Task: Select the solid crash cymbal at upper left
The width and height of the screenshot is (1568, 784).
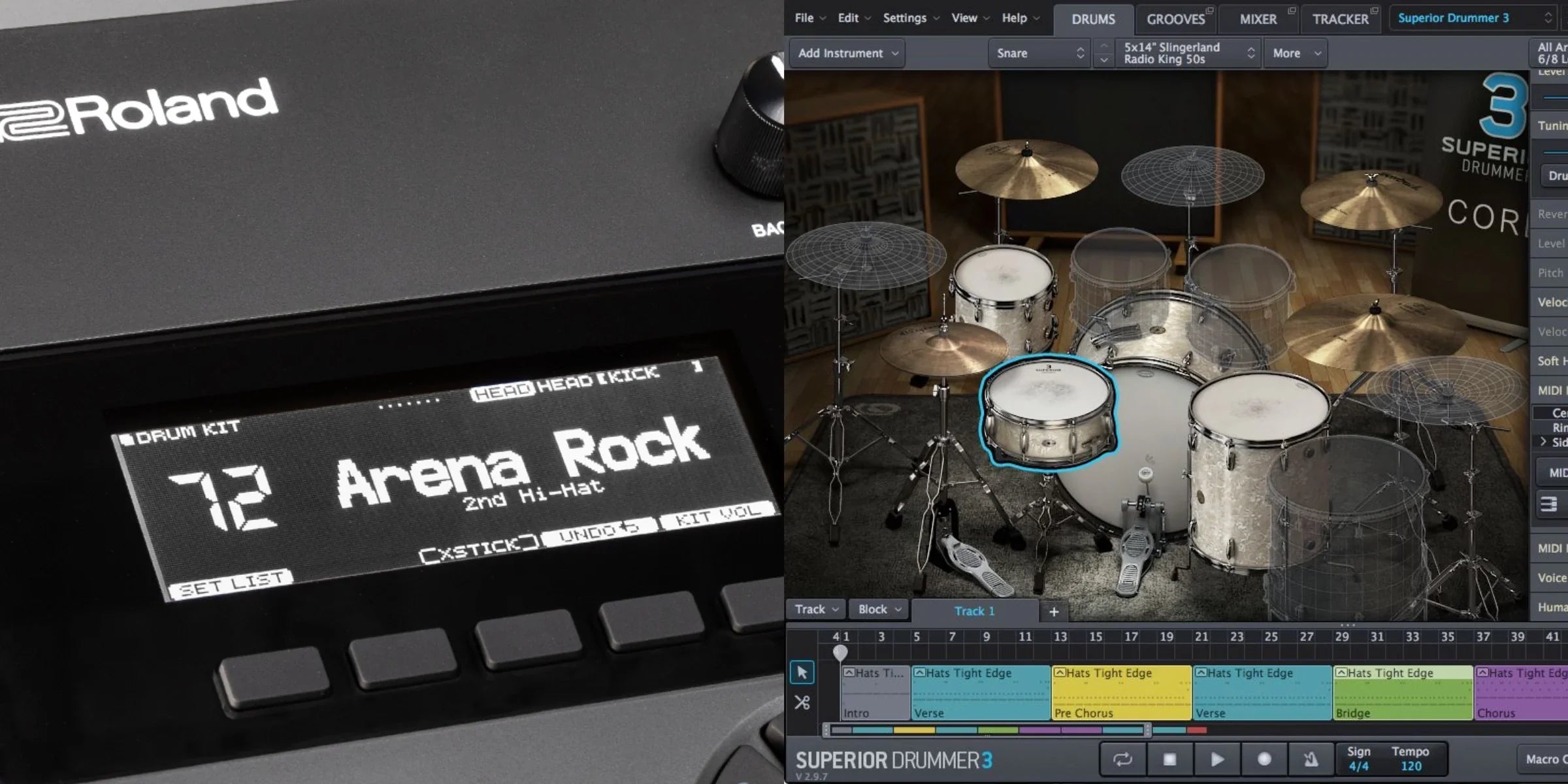Action: pos(1026,169)
